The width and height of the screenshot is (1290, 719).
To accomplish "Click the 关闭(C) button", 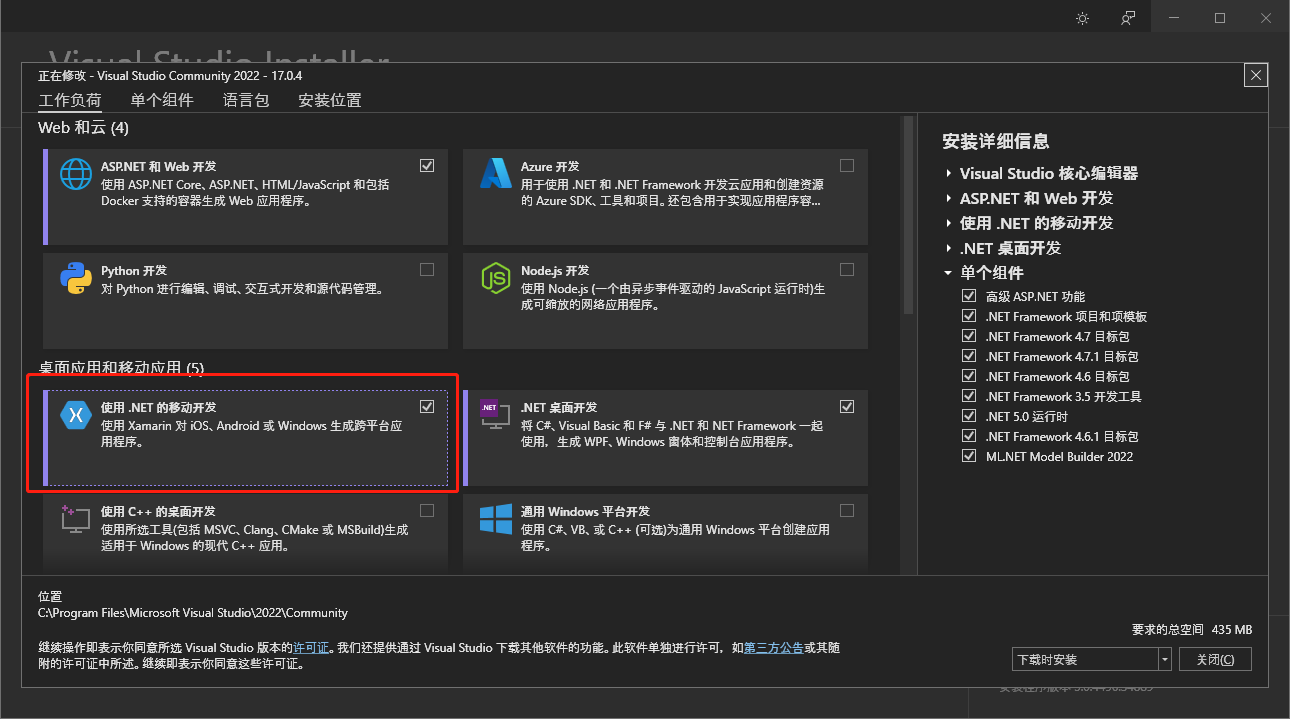I will pyautogui.click(x=1215, y=659).
